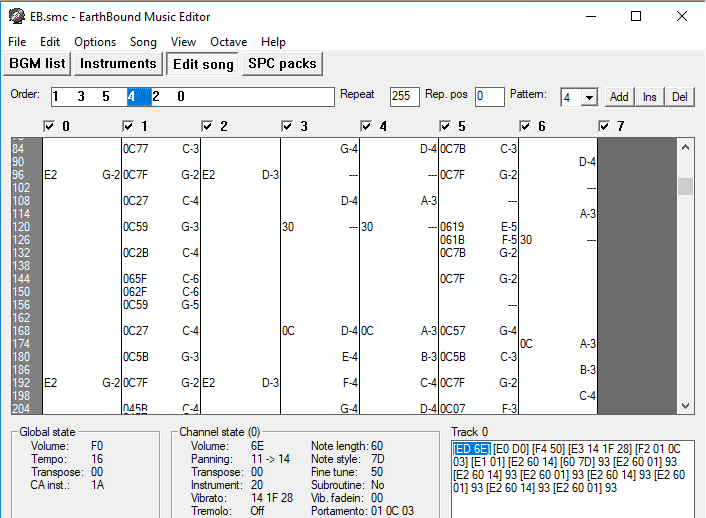Open the File menu
This screenshot has width=706, height=518.
click(17, 42)
